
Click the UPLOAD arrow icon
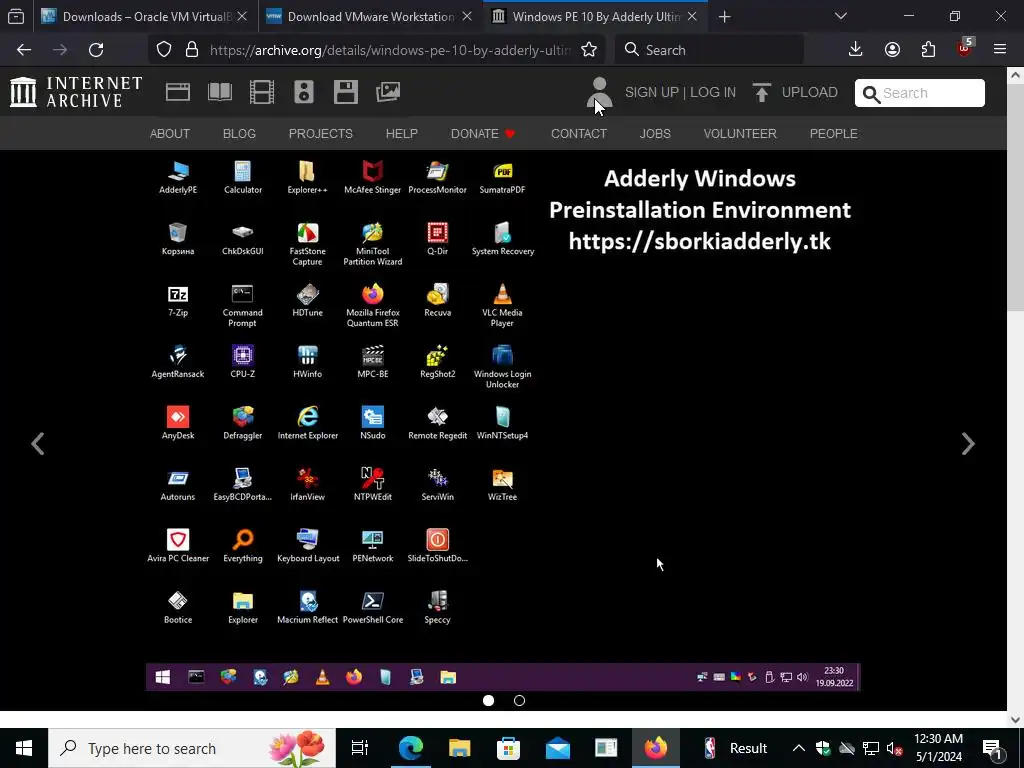coord(761,93)
